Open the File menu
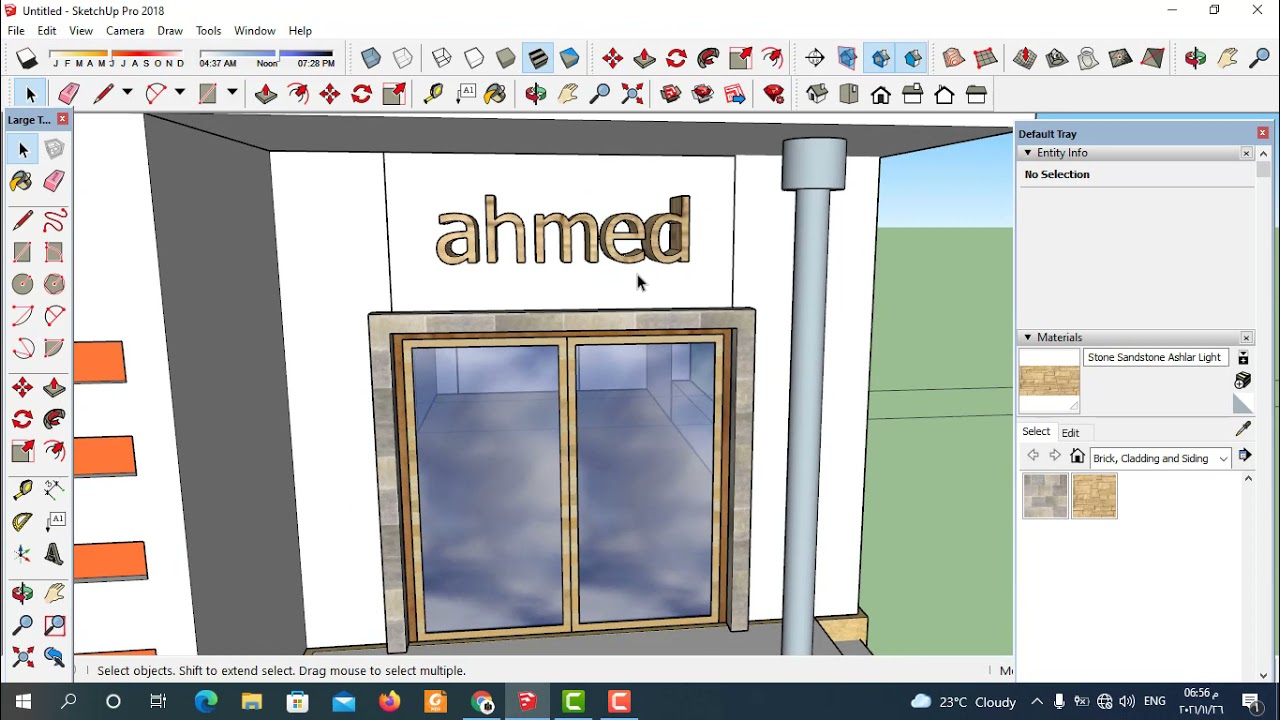 pyautogui.click(x=16, y=31)
